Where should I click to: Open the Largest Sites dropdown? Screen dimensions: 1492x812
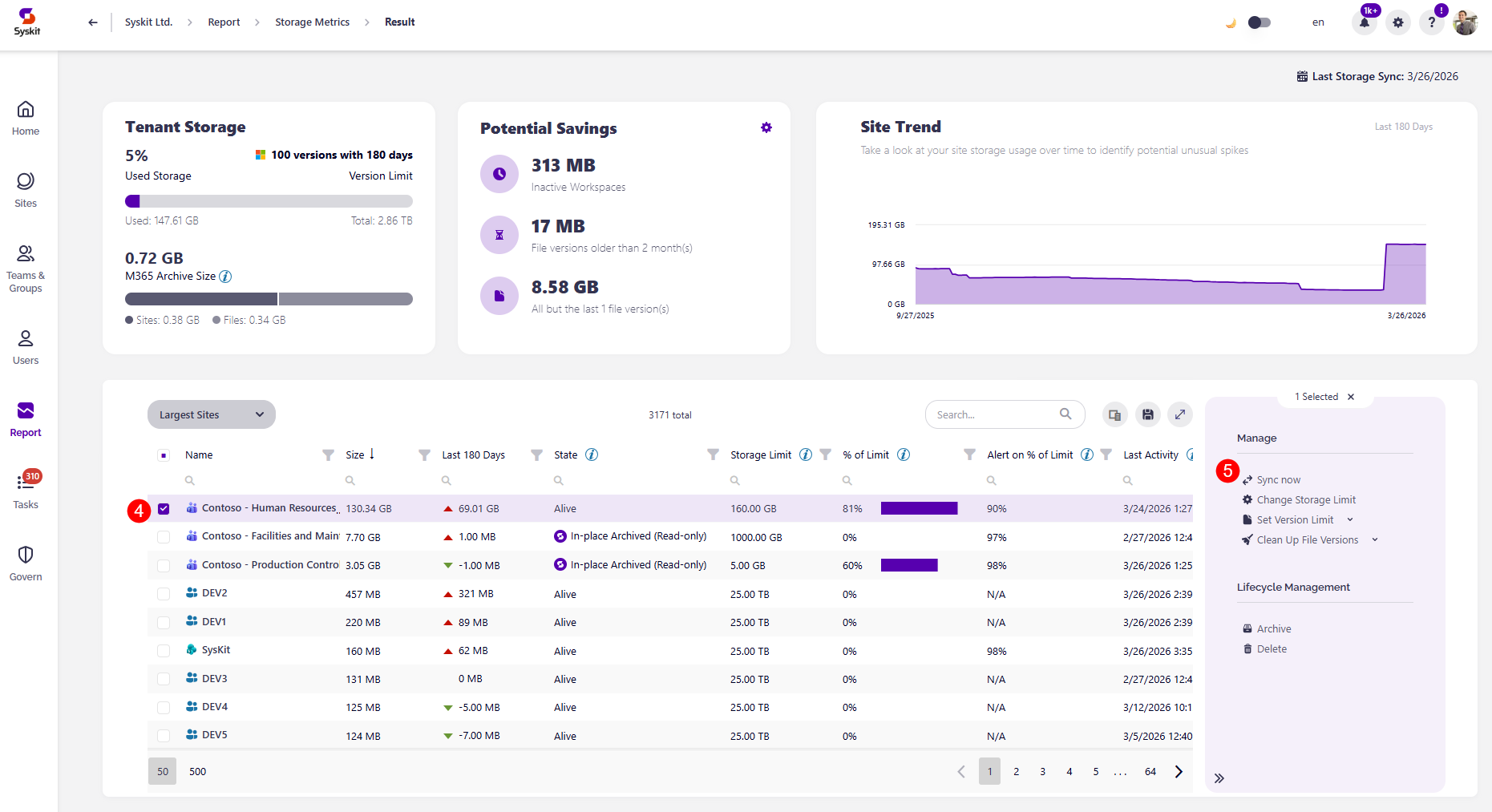coord(211,414)
